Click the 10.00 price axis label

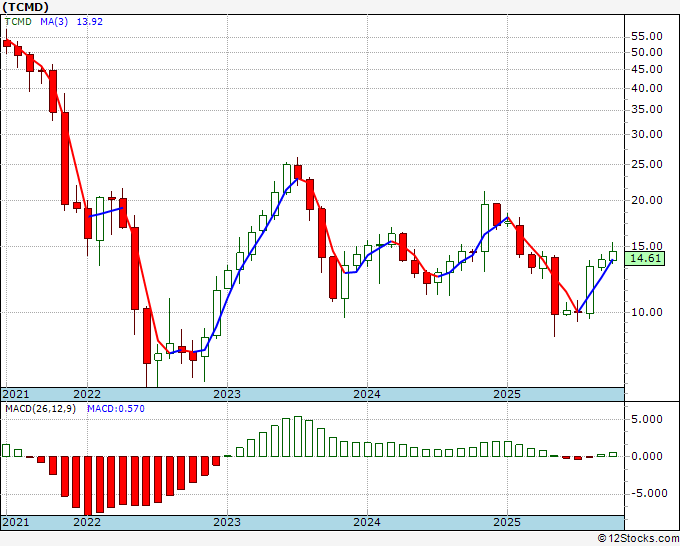click(647, 312)
